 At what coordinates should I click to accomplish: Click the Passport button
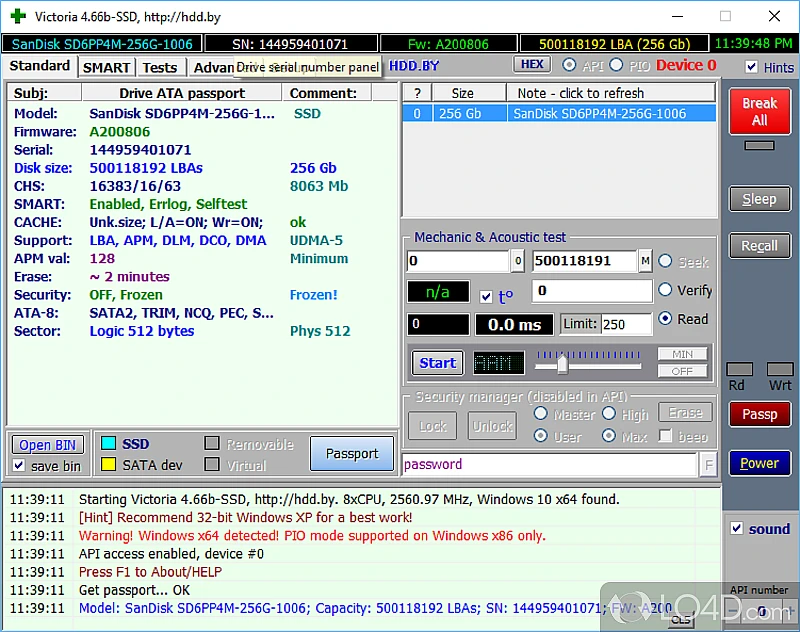tap(352, 453)
